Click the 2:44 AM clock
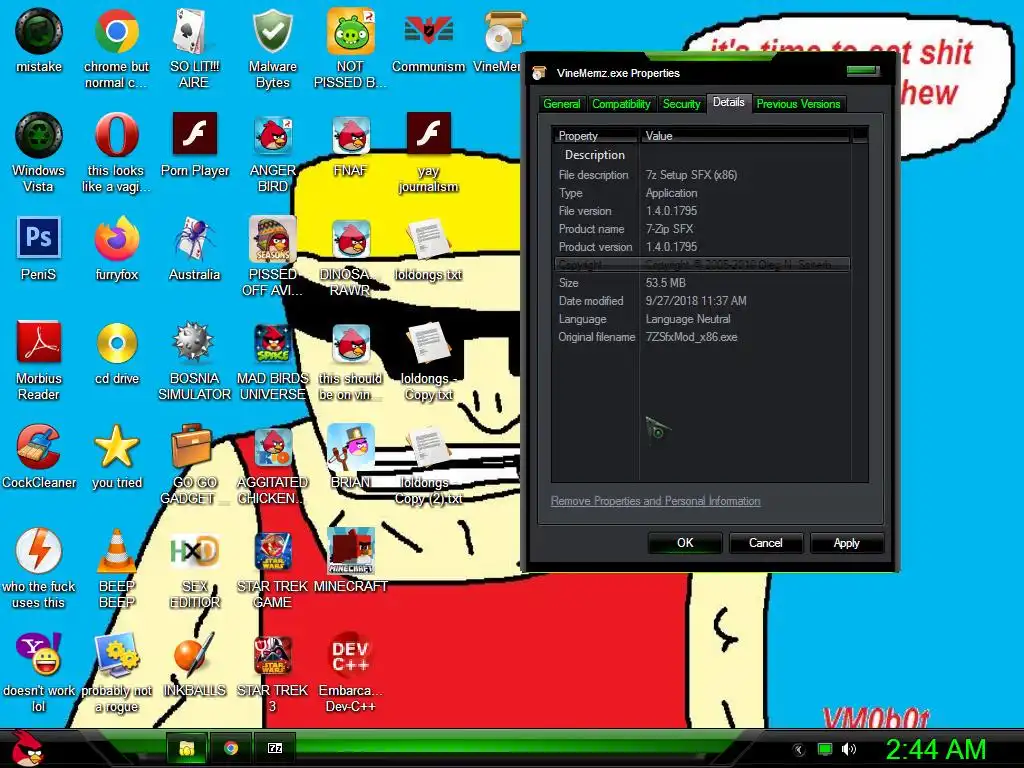The height and width of the screenshot is (768, 1024). [x=935, y=749]
